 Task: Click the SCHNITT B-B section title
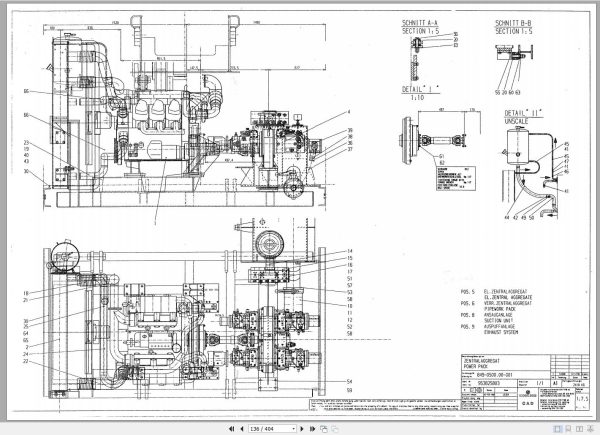[x=513, y=23]
